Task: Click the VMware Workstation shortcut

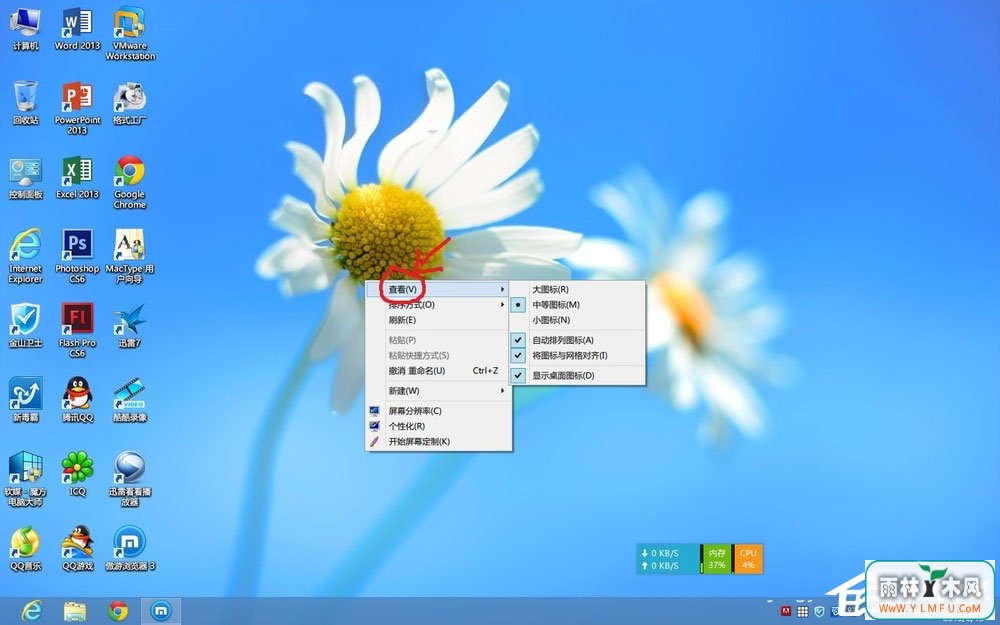Action: pyautogui.click(x=130, y=34)
